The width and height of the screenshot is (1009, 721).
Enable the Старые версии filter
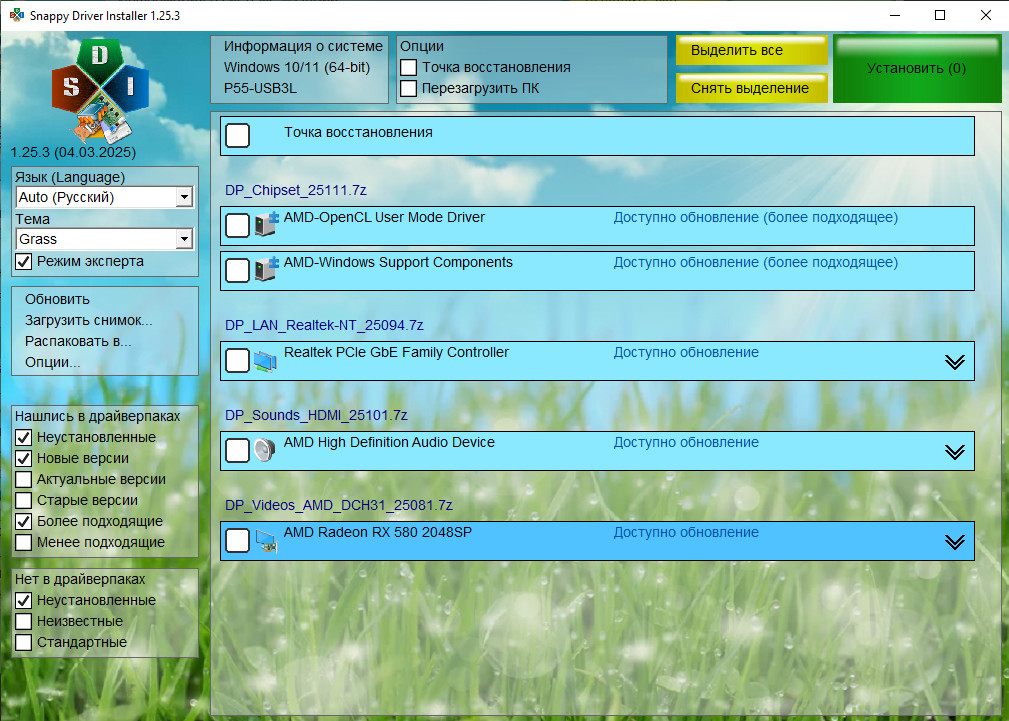click(24, 500)
